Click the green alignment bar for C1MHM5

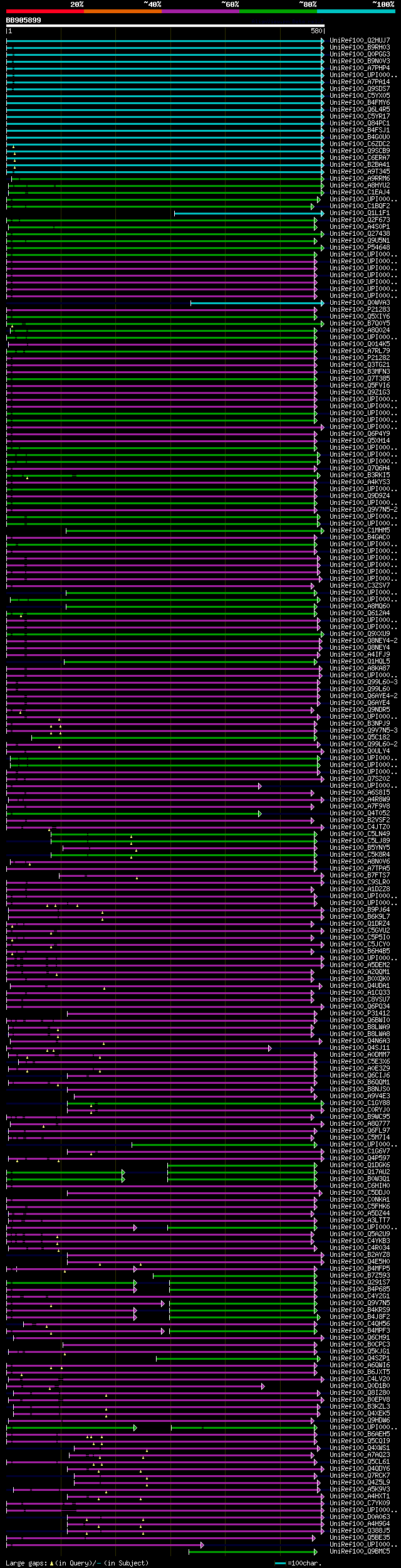pyautogui.click(x=195, y=531)
